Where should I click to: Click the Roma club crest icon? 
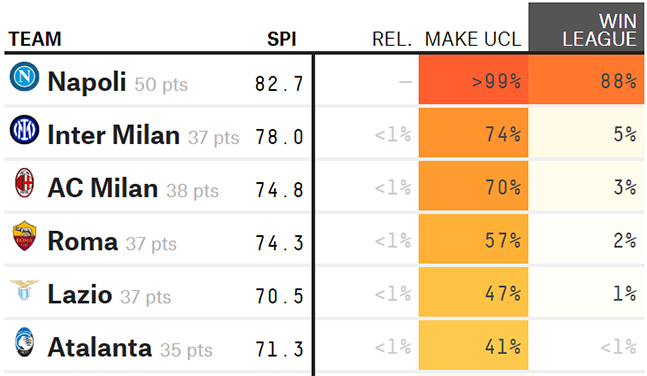[x=24, y=236]
